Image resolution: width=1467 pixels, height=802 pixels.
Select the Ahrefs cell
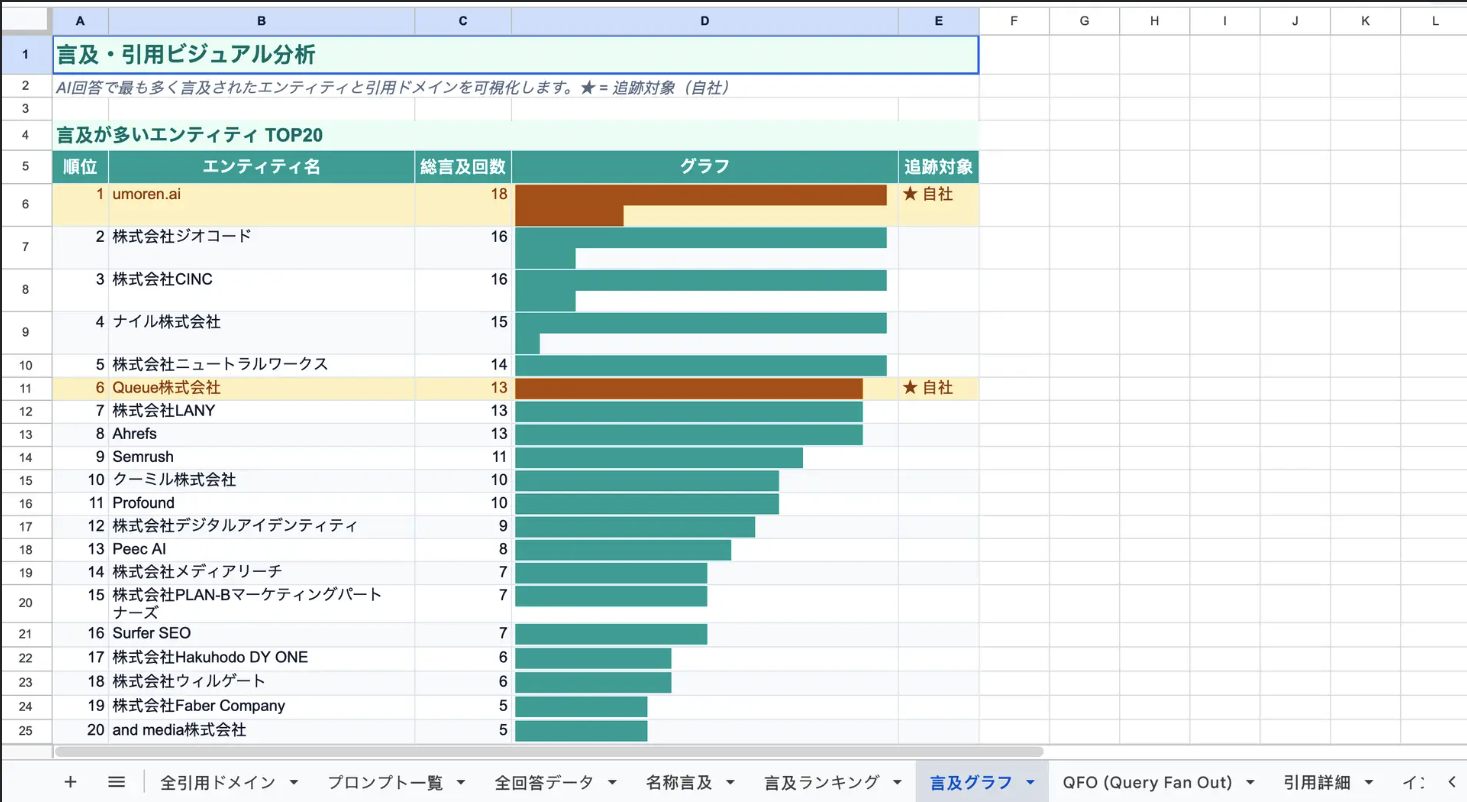[262, 434]
